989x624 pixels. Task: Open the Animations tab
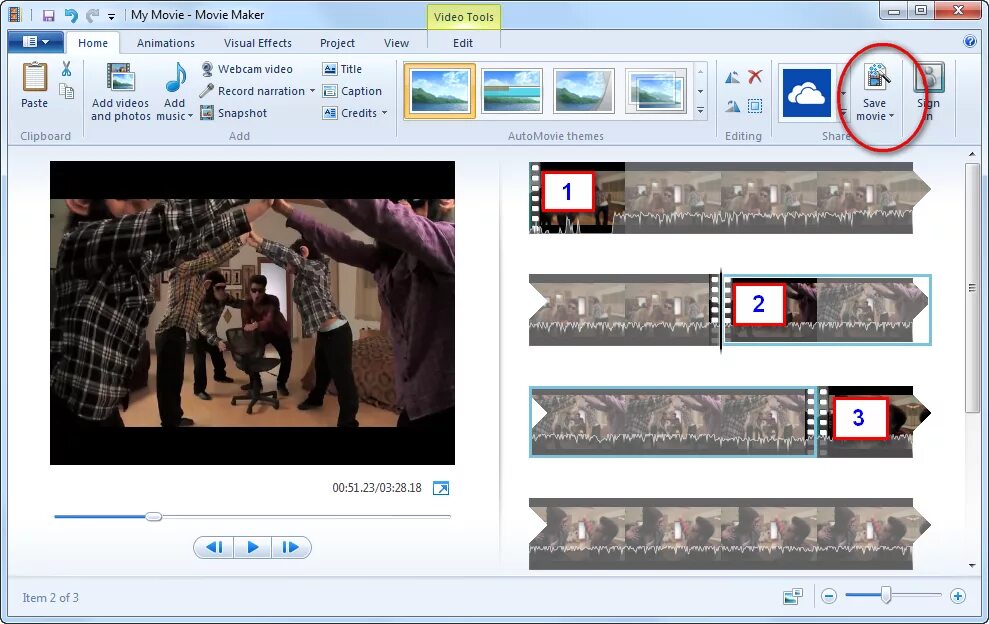pos(166,43)
